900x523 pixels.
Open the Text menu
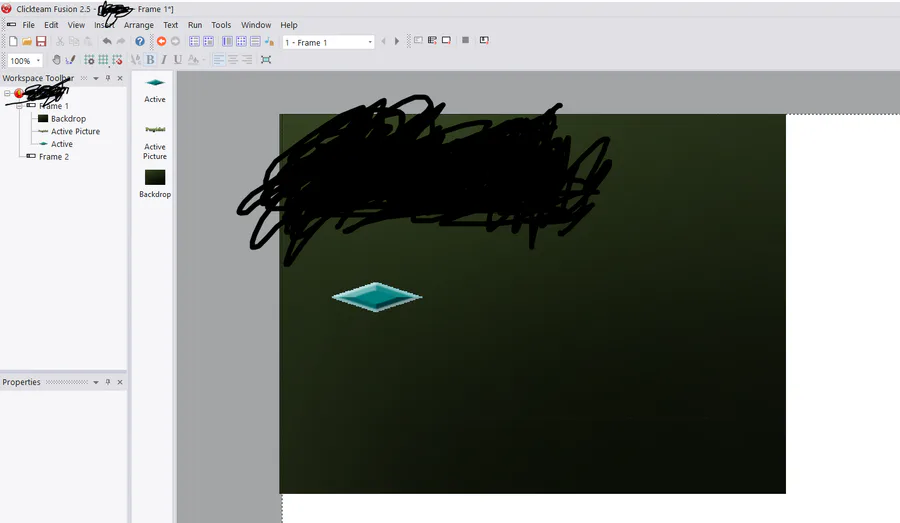point(170,25)
